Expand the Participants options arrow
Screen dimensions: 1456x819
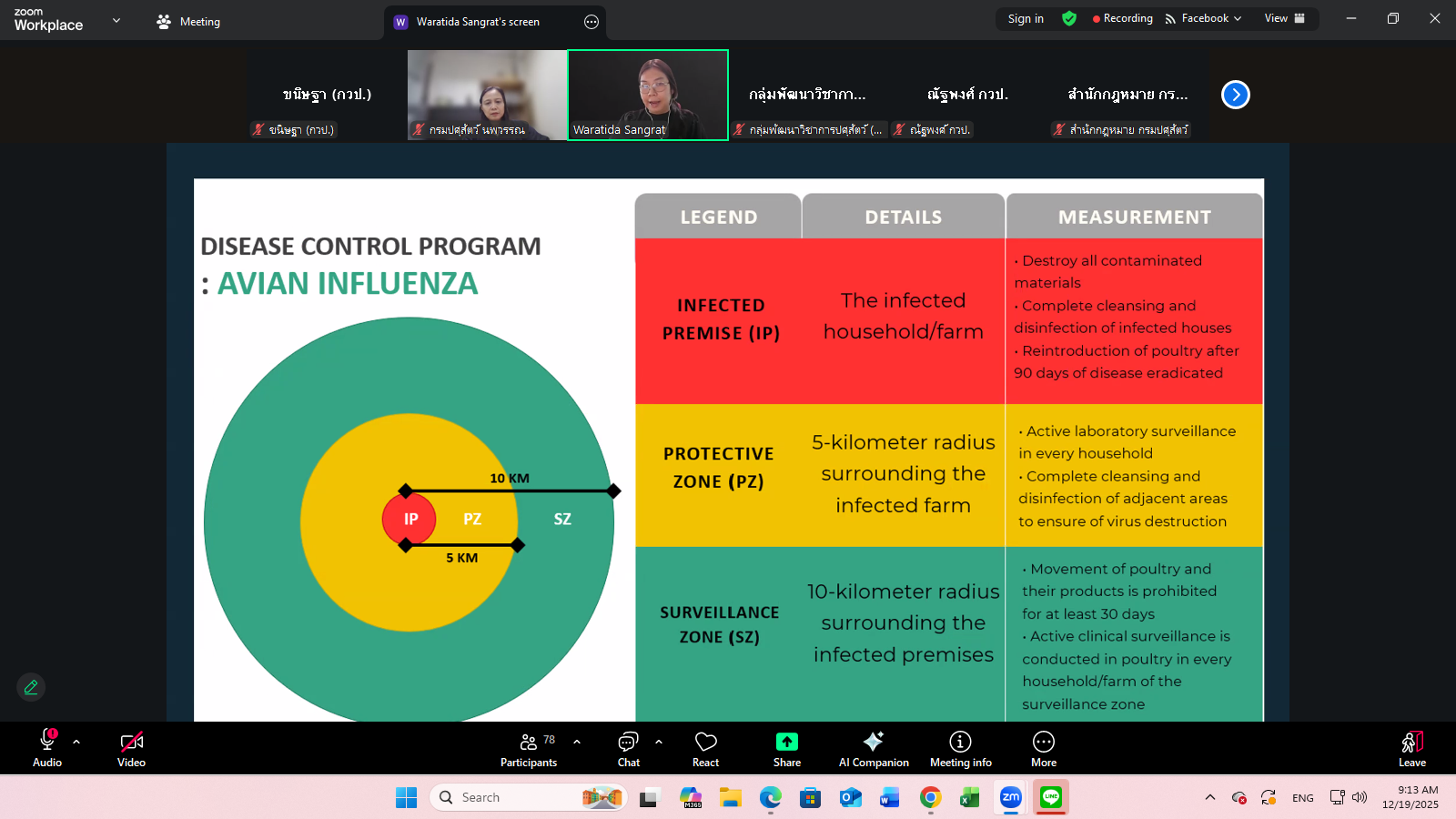(x=577, y=742)
